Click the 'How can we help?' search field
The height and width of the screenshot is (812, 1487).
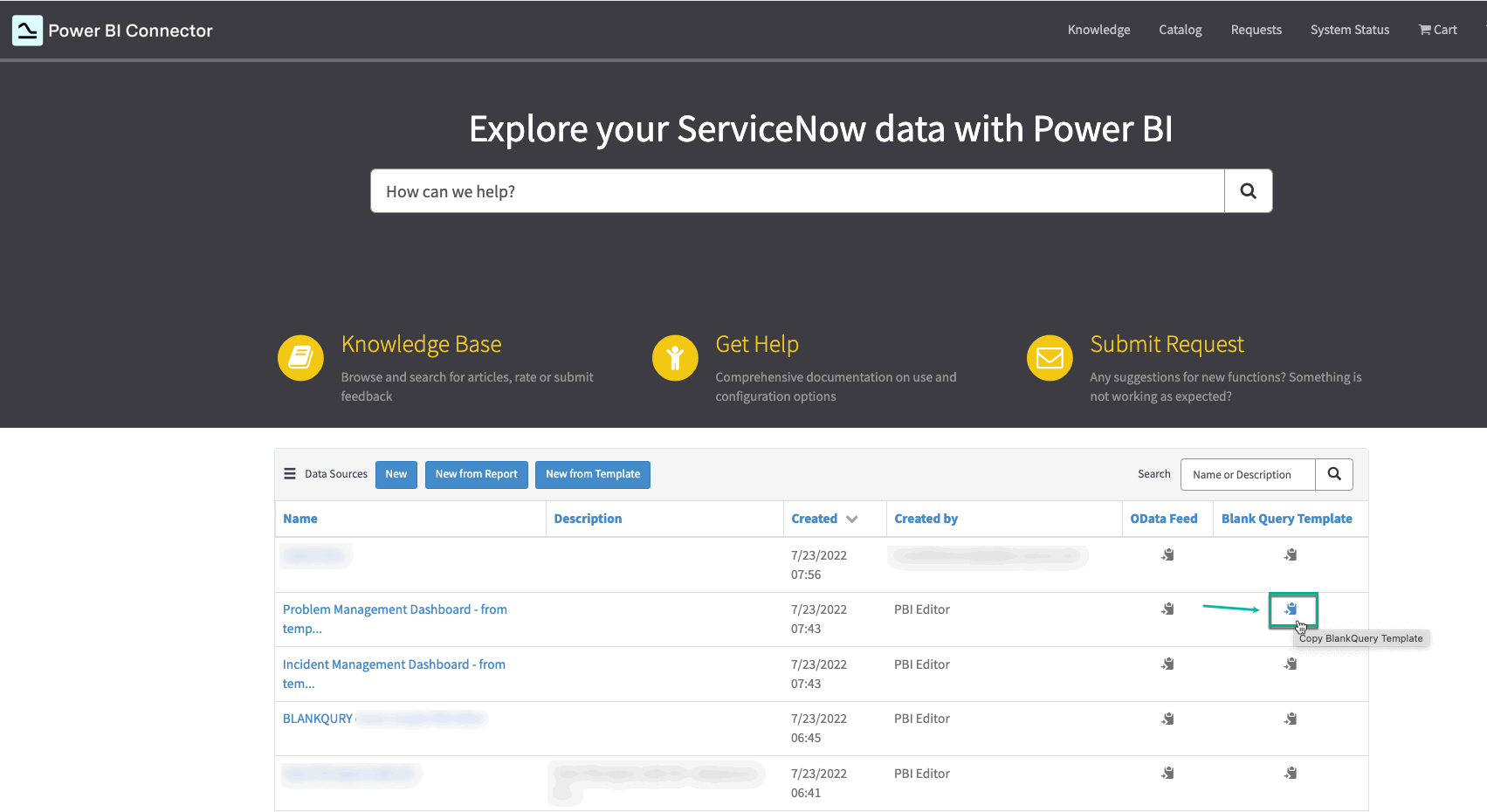click(796, 191)
